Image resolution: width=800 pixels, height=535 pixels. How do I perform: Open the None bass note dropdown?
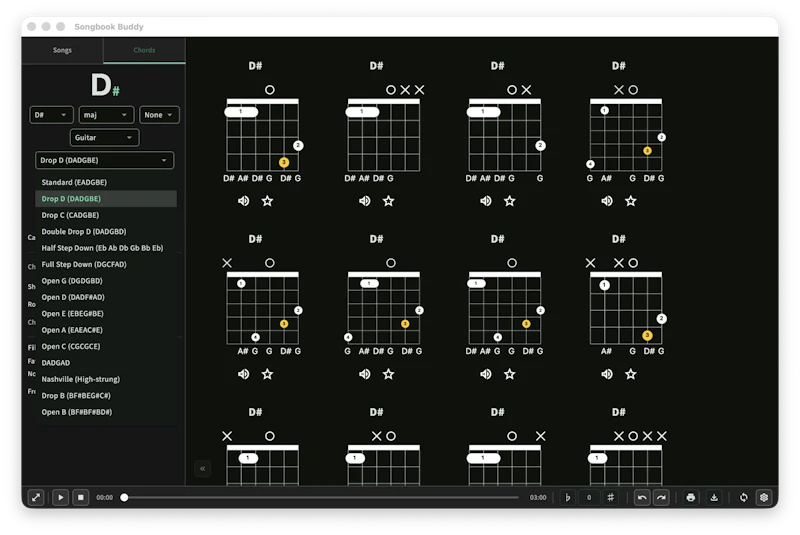point(159,115)
